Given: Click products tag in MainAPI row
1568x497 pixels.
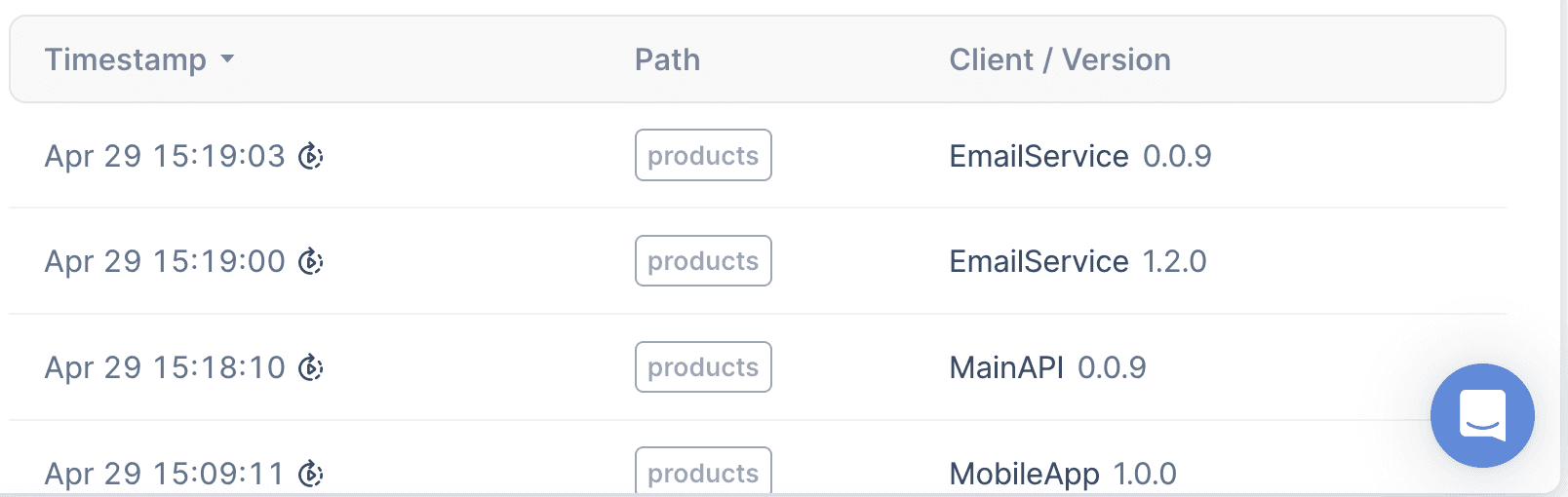Looking at the screenshot, I should tap(703, 367).
